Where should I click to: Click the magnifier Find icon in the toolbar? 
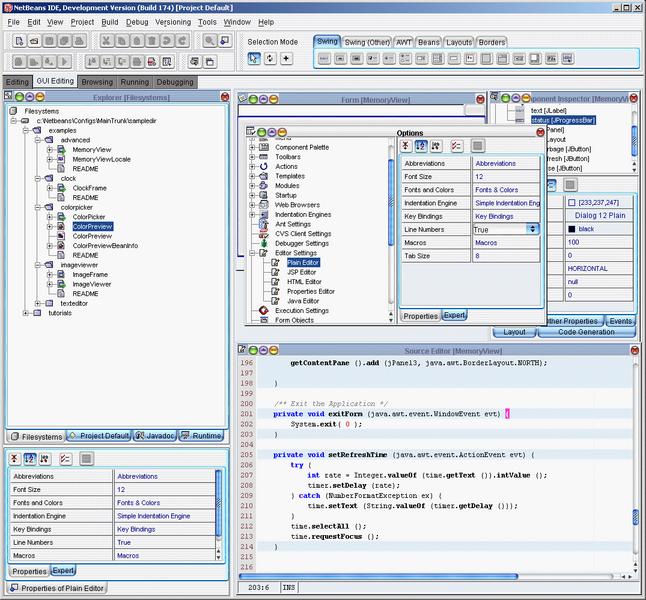pos(209,41)
